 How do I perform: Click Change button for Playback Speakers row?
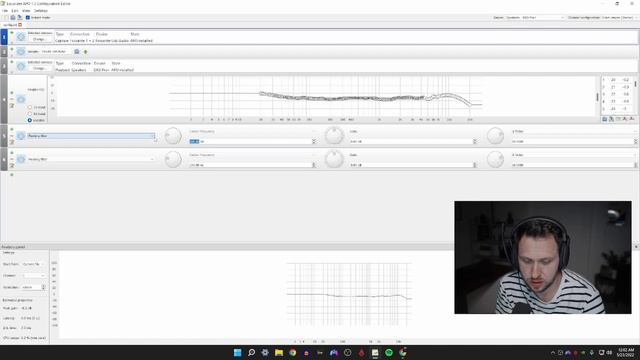point(39,69)
